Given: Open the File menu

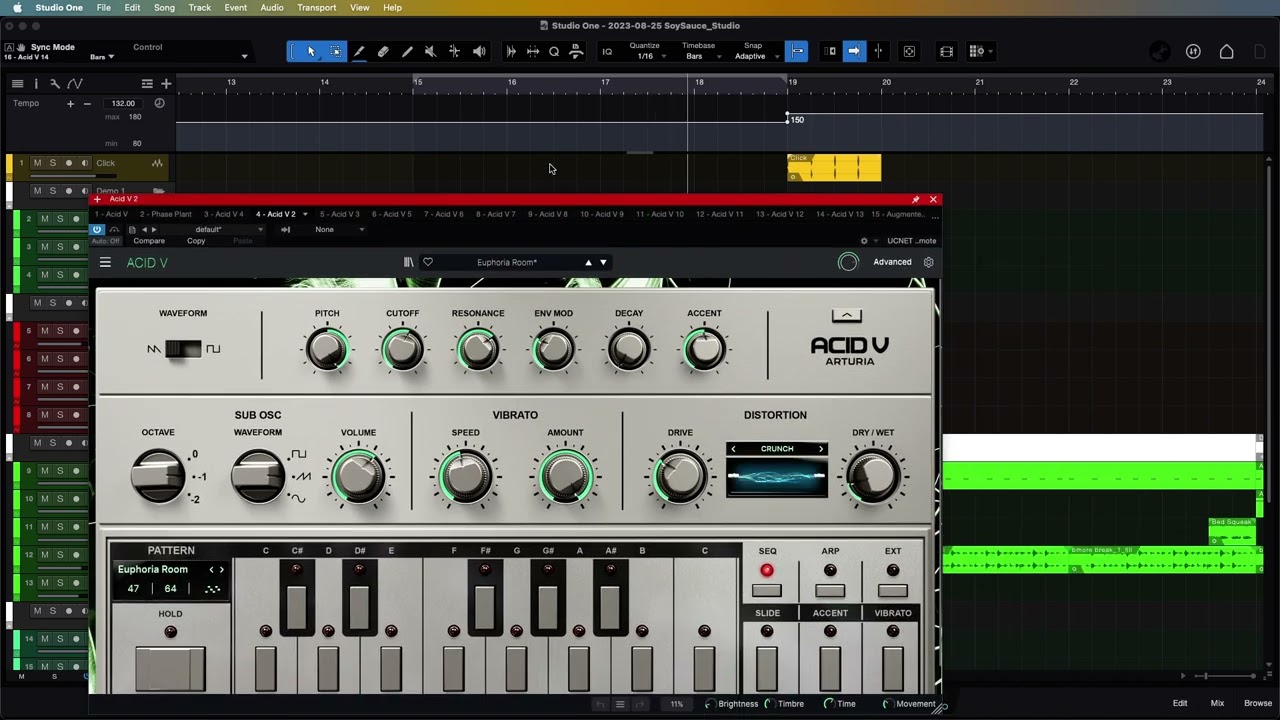Looking at the screenshot, I should pyautogui.click(x=104, y=7).
